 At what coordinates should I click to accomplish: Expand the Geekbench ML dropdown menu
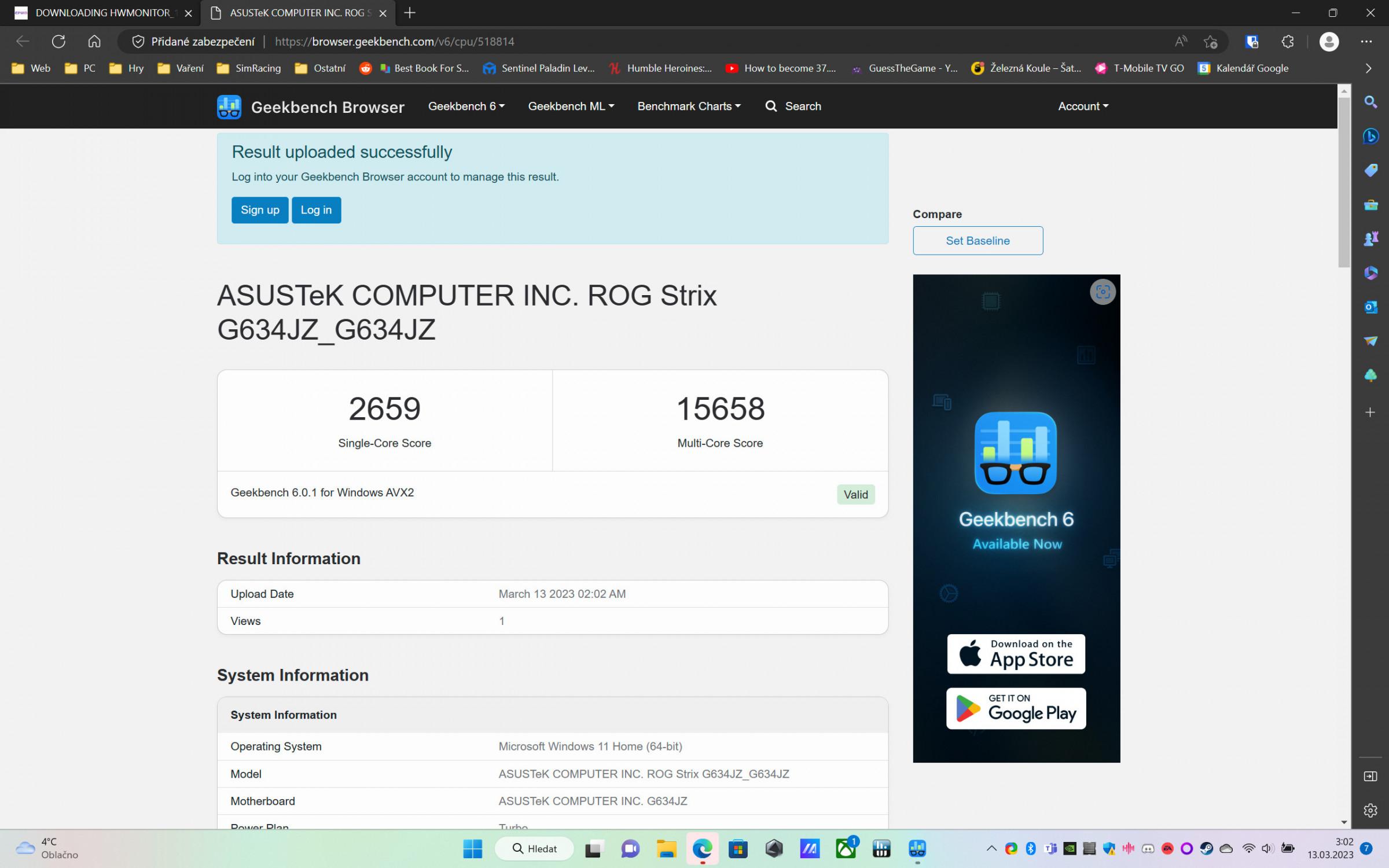(x=571, y=106)
